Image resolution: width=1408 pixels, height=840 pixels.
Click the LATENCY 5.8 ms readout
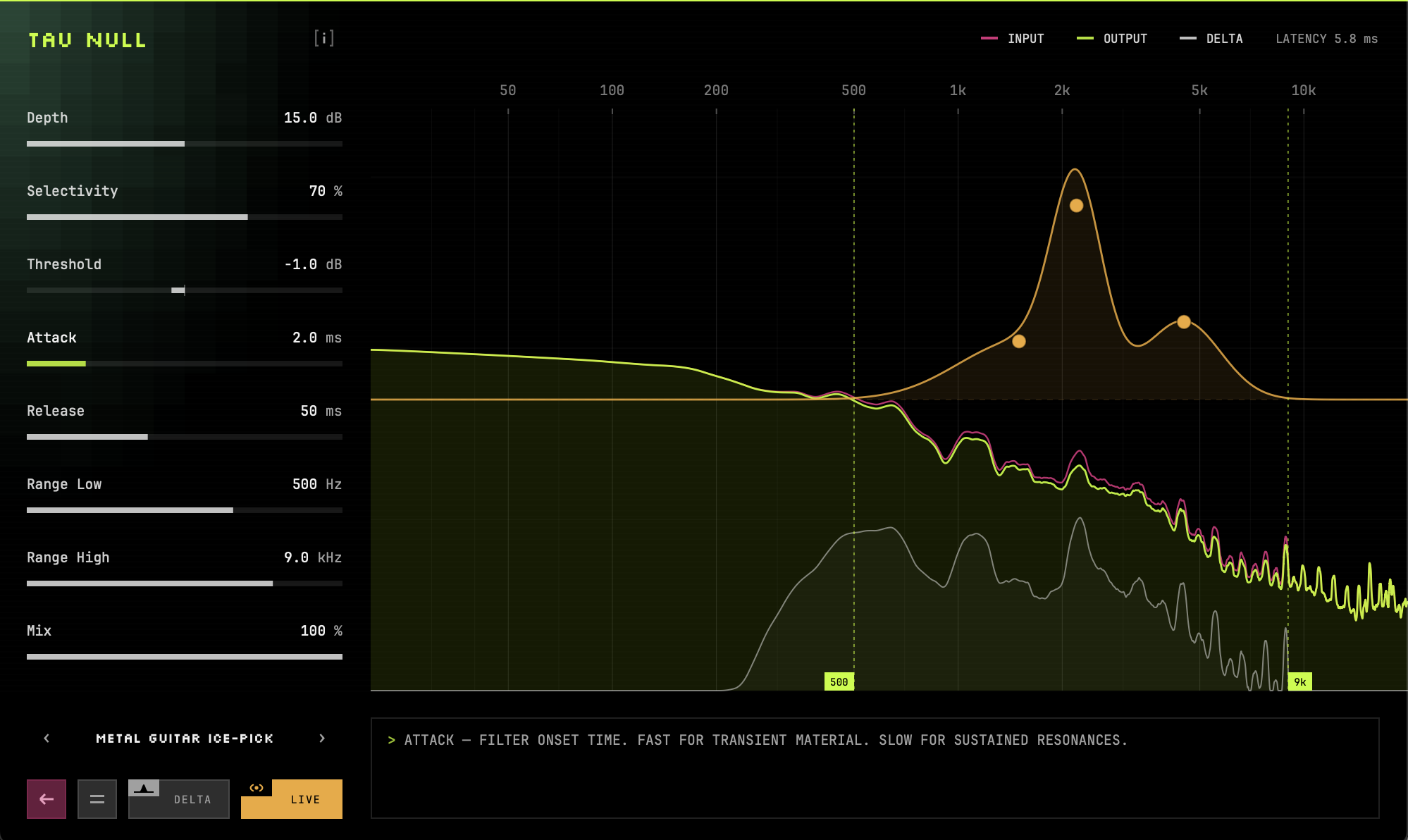1326,39
